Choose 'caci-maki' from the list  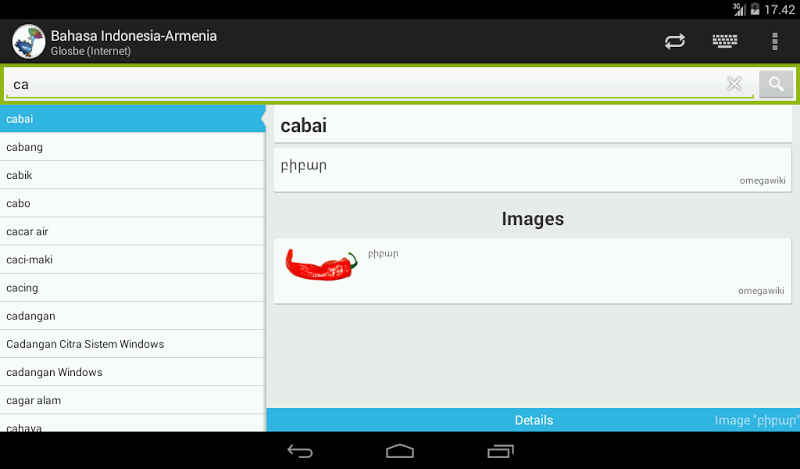133,260
